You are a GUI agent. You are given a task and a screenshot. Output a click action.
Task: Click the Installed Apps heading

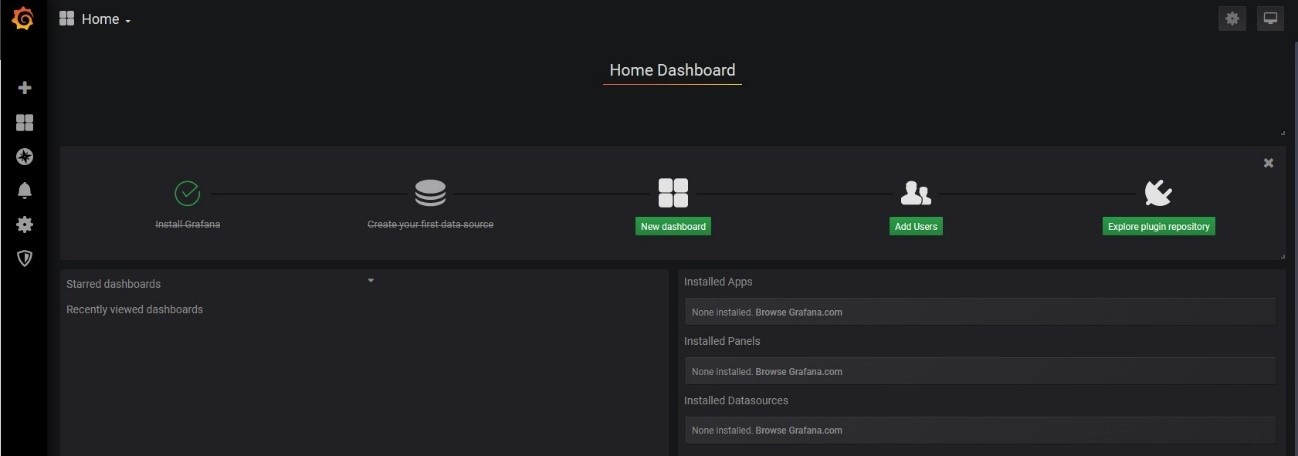click(718, 282)
